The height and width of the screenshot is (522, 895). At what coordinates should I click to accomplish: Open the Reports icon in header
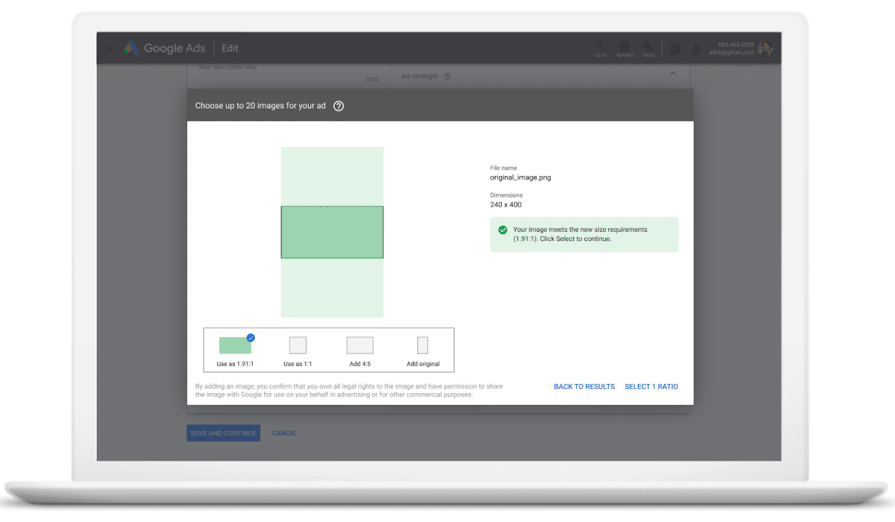pyautogui.click(x=624, y=47)
